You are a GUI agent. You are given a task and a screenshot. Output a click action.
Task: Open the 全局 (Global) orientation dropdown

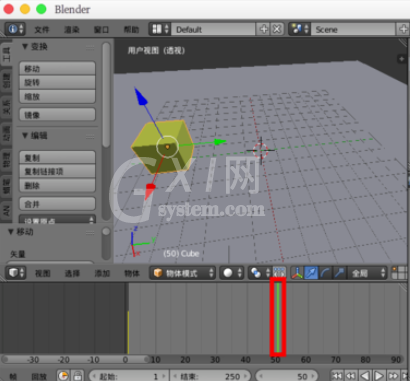pyautogui.click(x=367, y=273)
